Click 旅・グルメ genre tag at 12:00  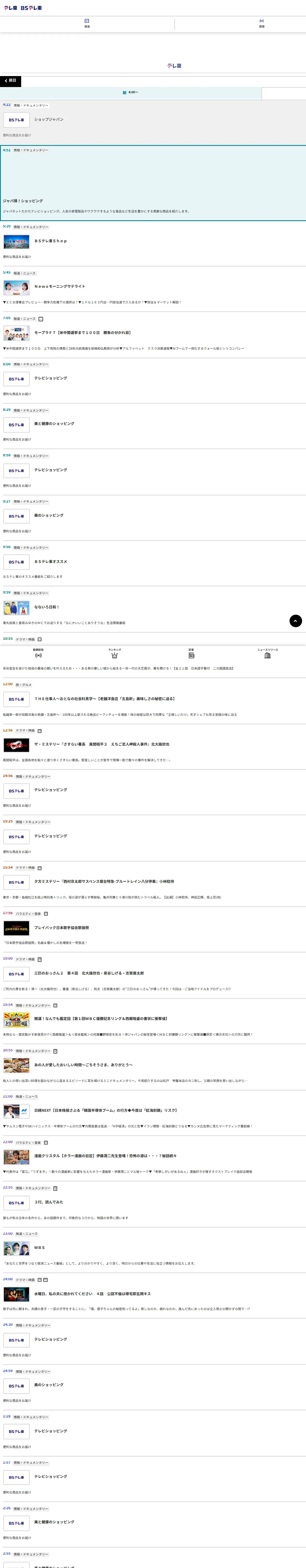coord(23,685)
